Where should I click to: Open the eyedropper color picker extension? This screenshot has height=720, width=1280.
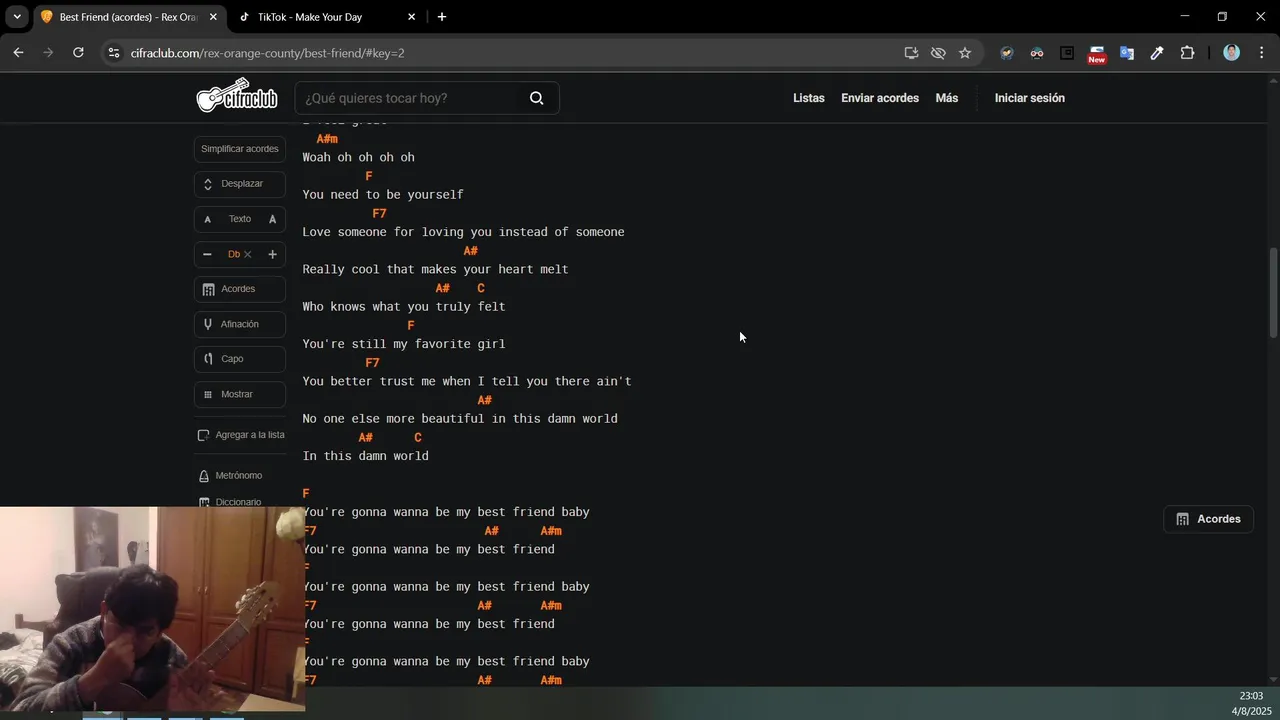click(1157, 53)
